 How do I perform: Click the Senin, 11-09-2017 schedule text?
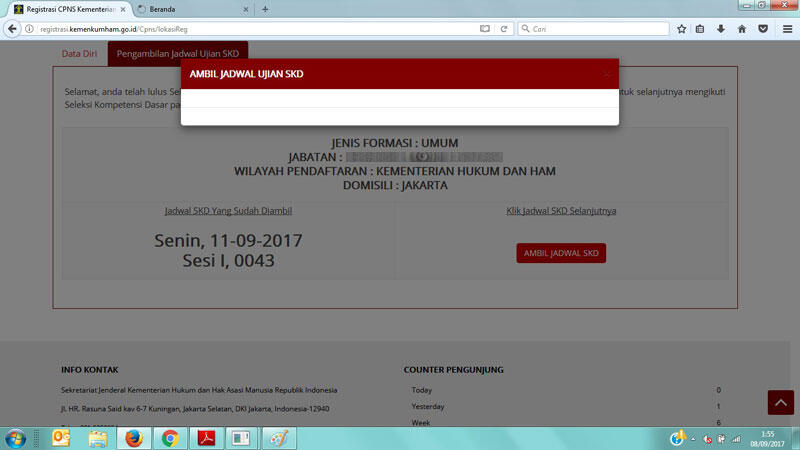pos(228,240)
